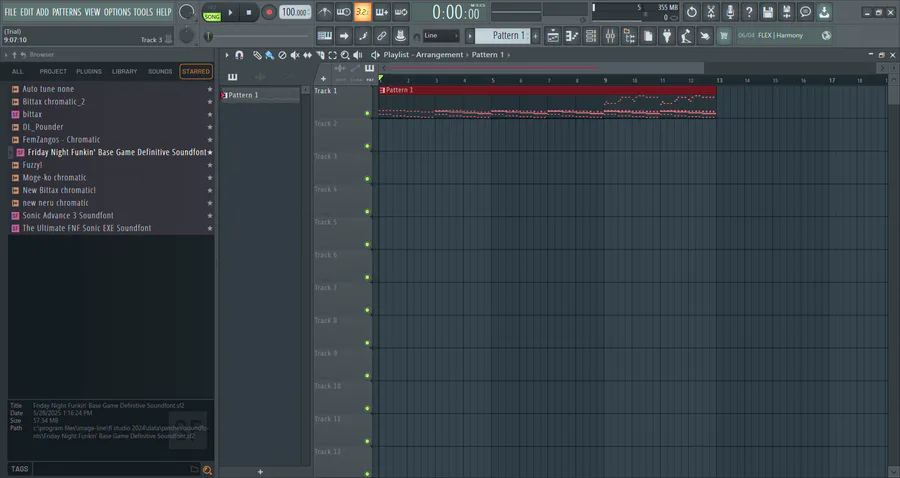Toggle the Track 5 mute LED

pos(367,244)
